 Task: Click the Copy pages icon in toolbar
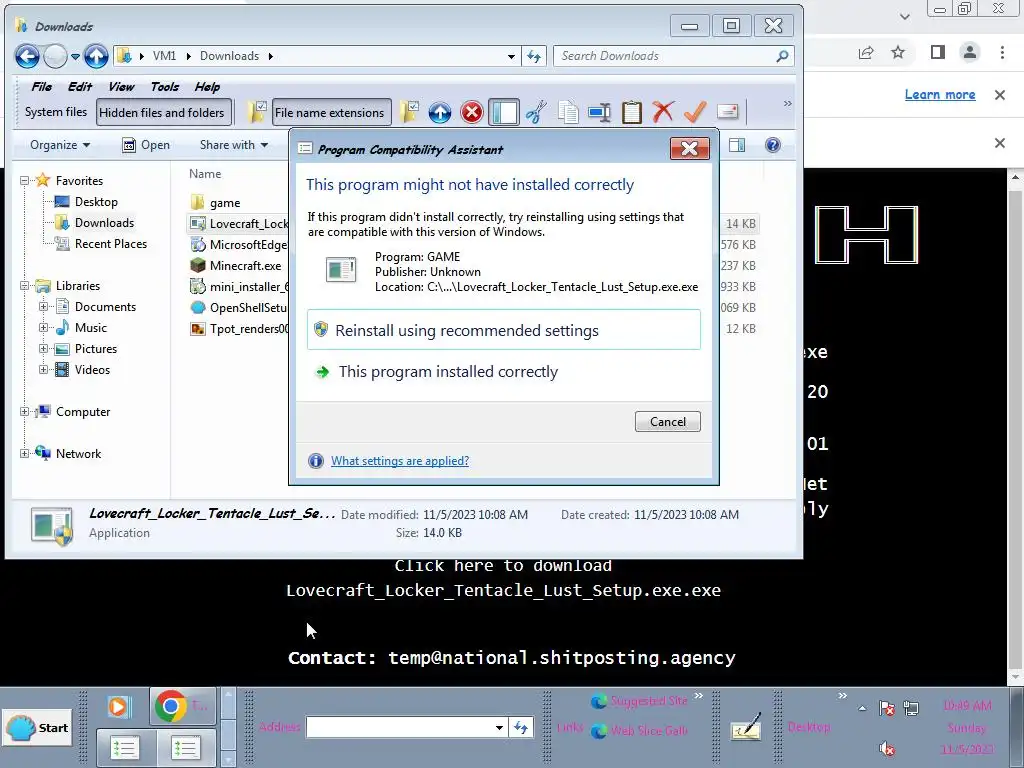(x=568, y=112)
